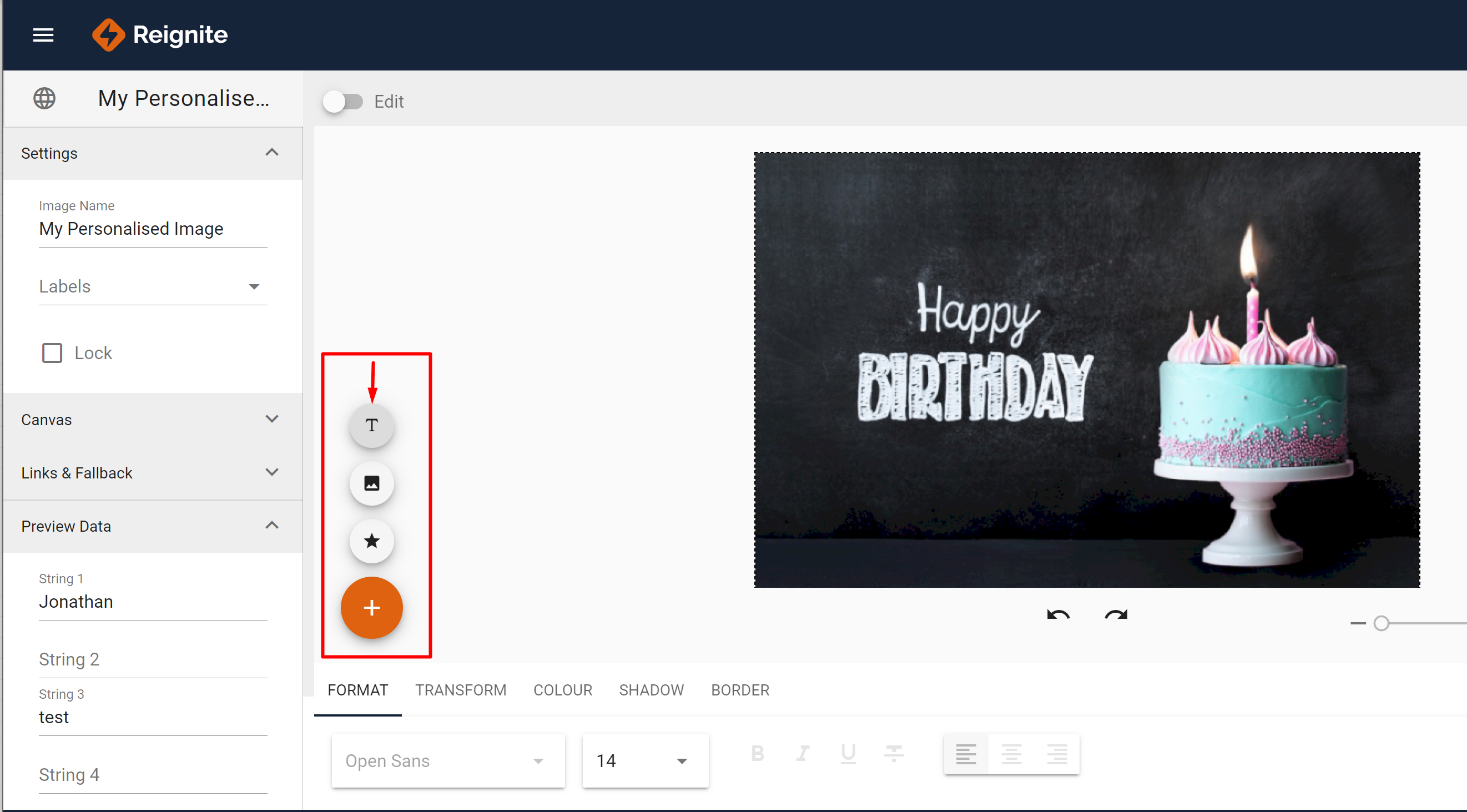Add an image layer button

point(371,483)
